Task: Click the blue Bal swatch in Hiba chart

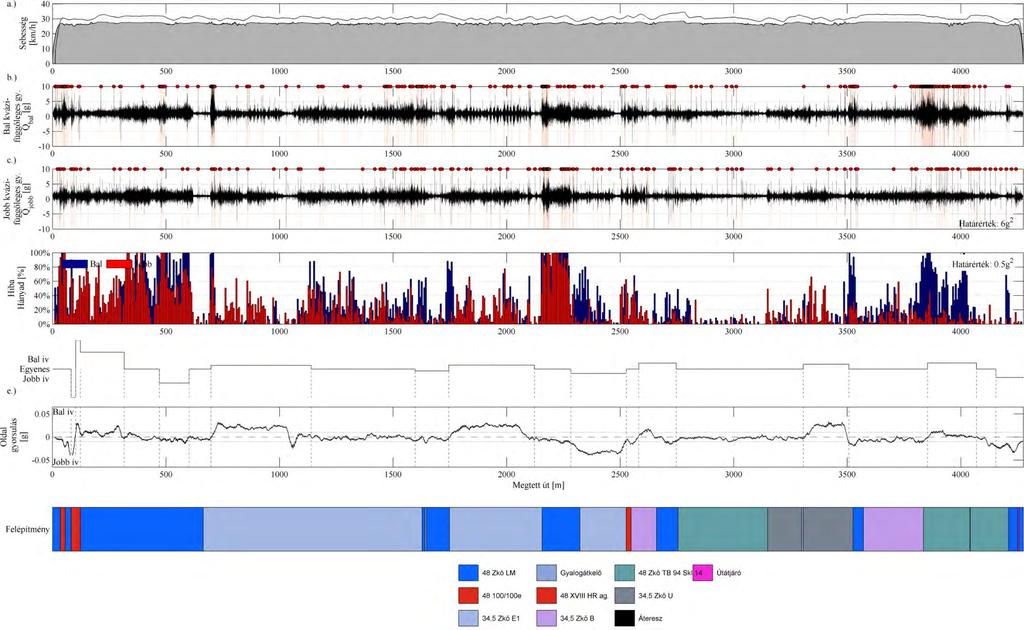Action: point(75,264)
